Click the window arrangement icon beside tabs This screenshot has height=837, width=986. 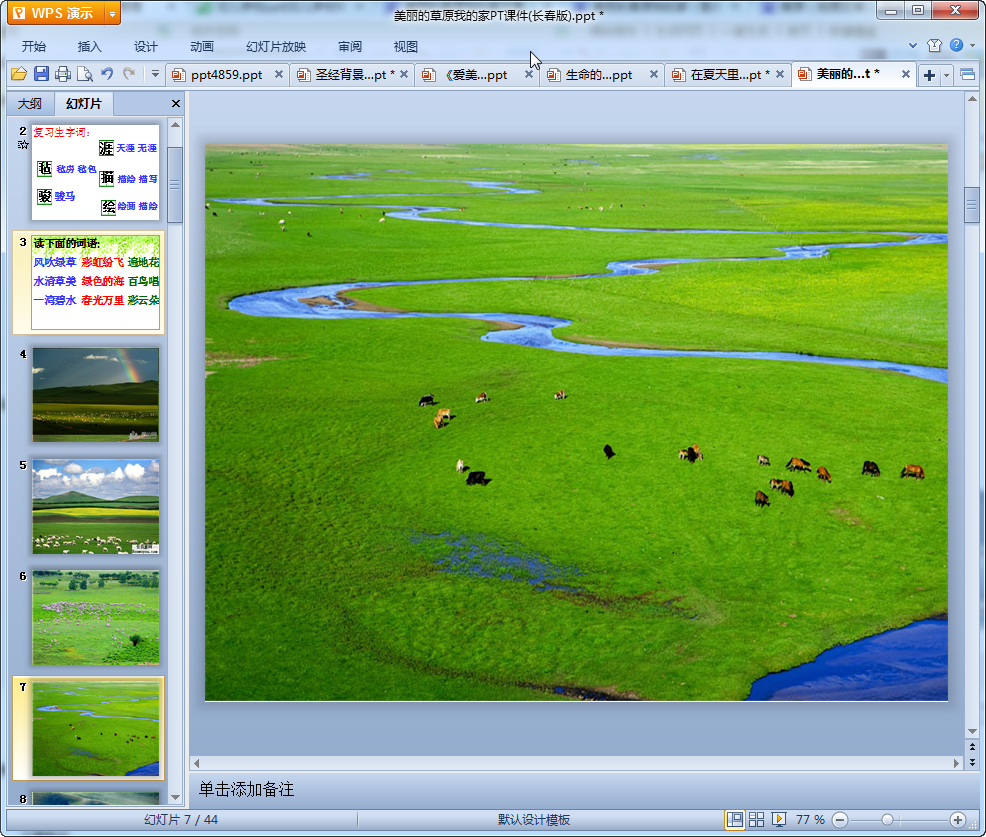click(x=968, y=75)
